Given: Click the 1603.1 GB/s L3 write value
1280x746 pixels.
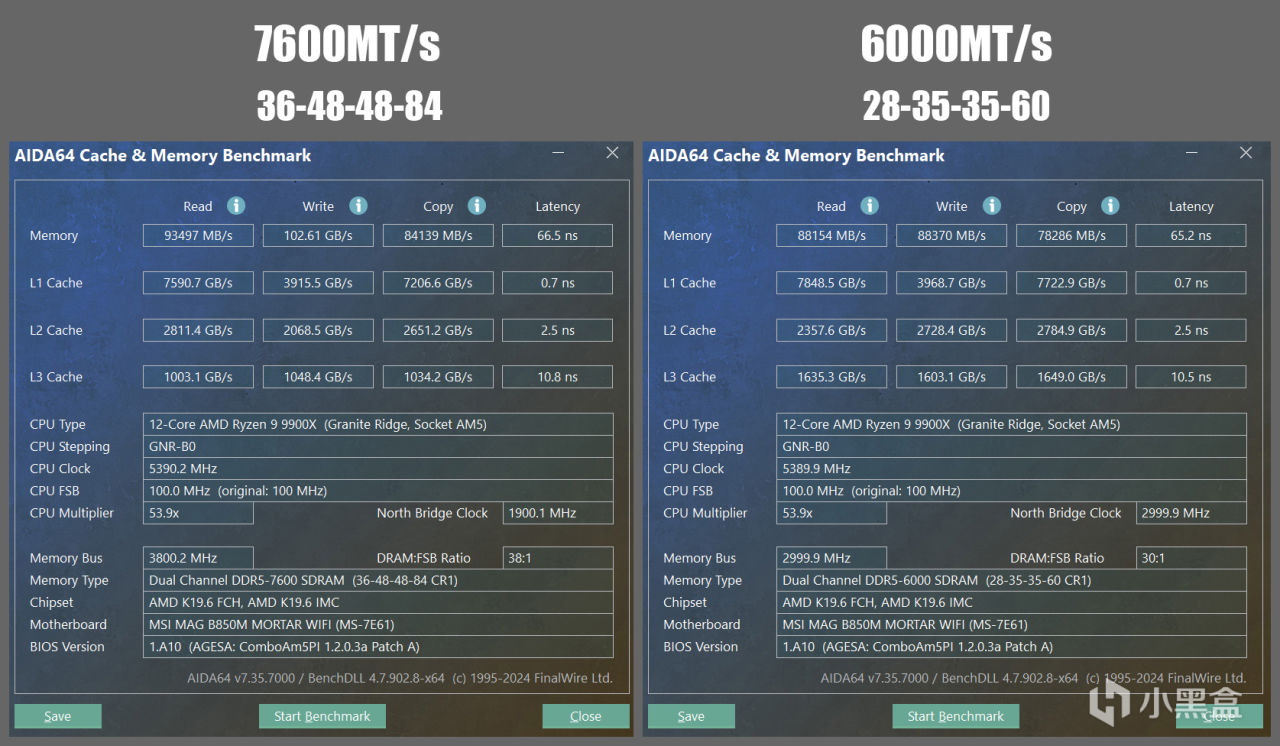Looking at the screenshot, I should 952,377.
